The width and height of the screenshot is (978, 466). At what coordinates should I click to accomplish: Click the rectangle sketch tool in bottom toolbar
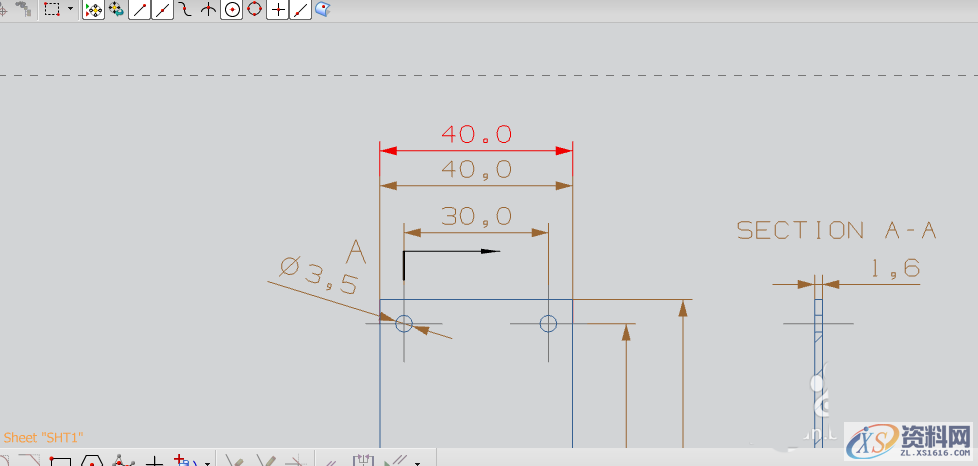pos(60,461)
